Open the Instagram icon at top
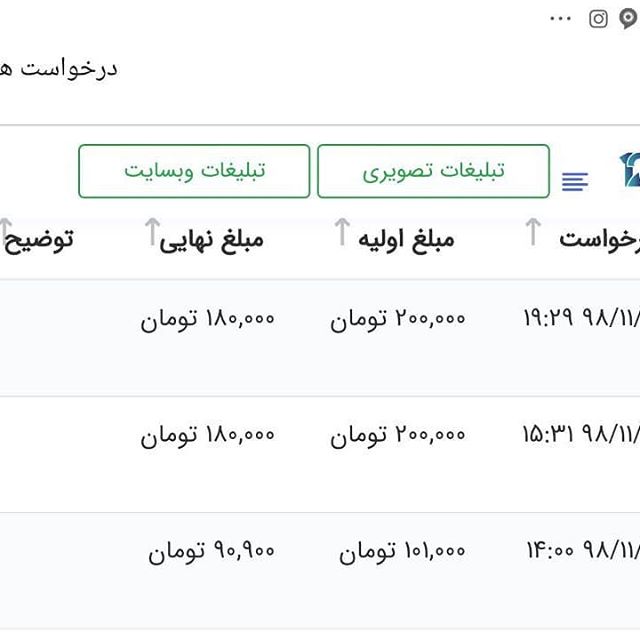 point(598,19)
